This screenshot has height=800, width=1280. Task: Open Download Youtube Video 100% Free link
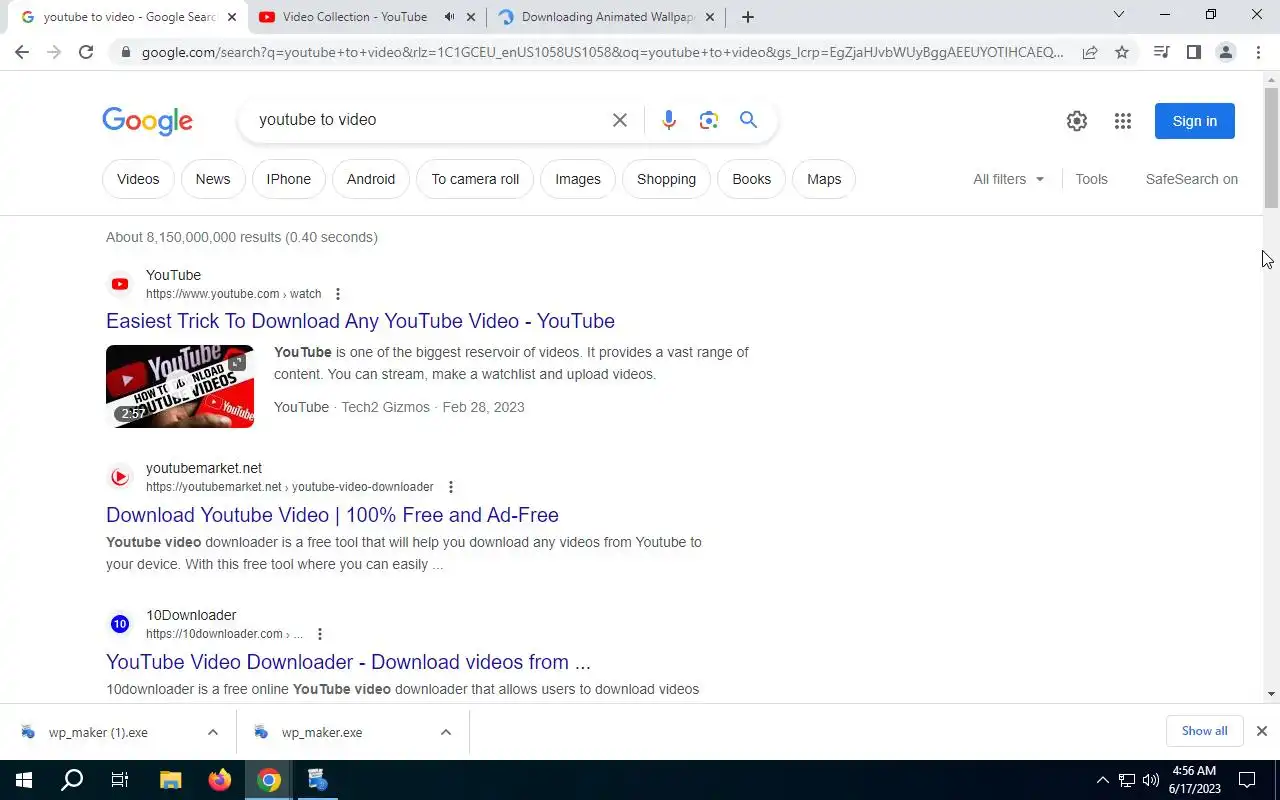[332, 515]
